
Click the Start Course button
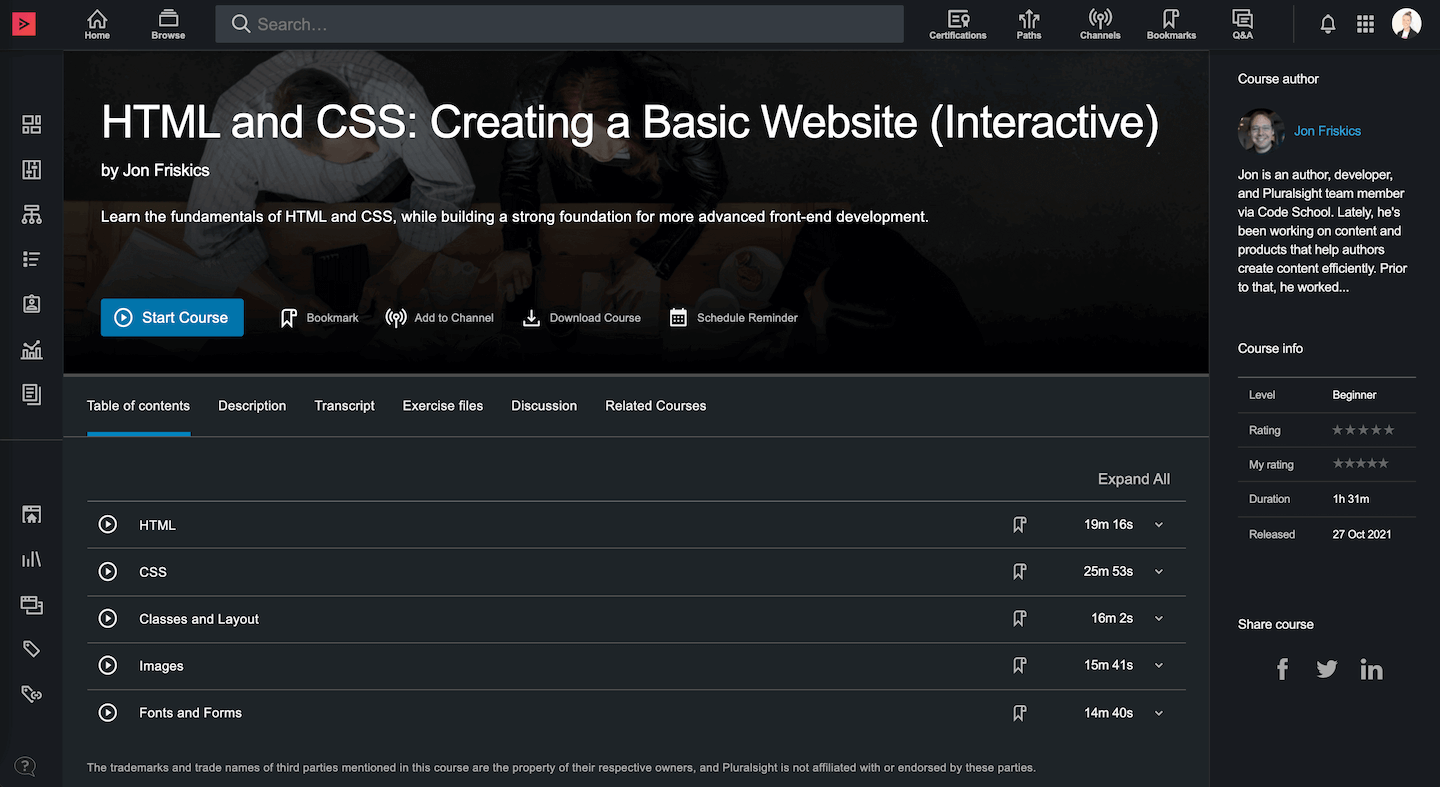tap(171, 317)
